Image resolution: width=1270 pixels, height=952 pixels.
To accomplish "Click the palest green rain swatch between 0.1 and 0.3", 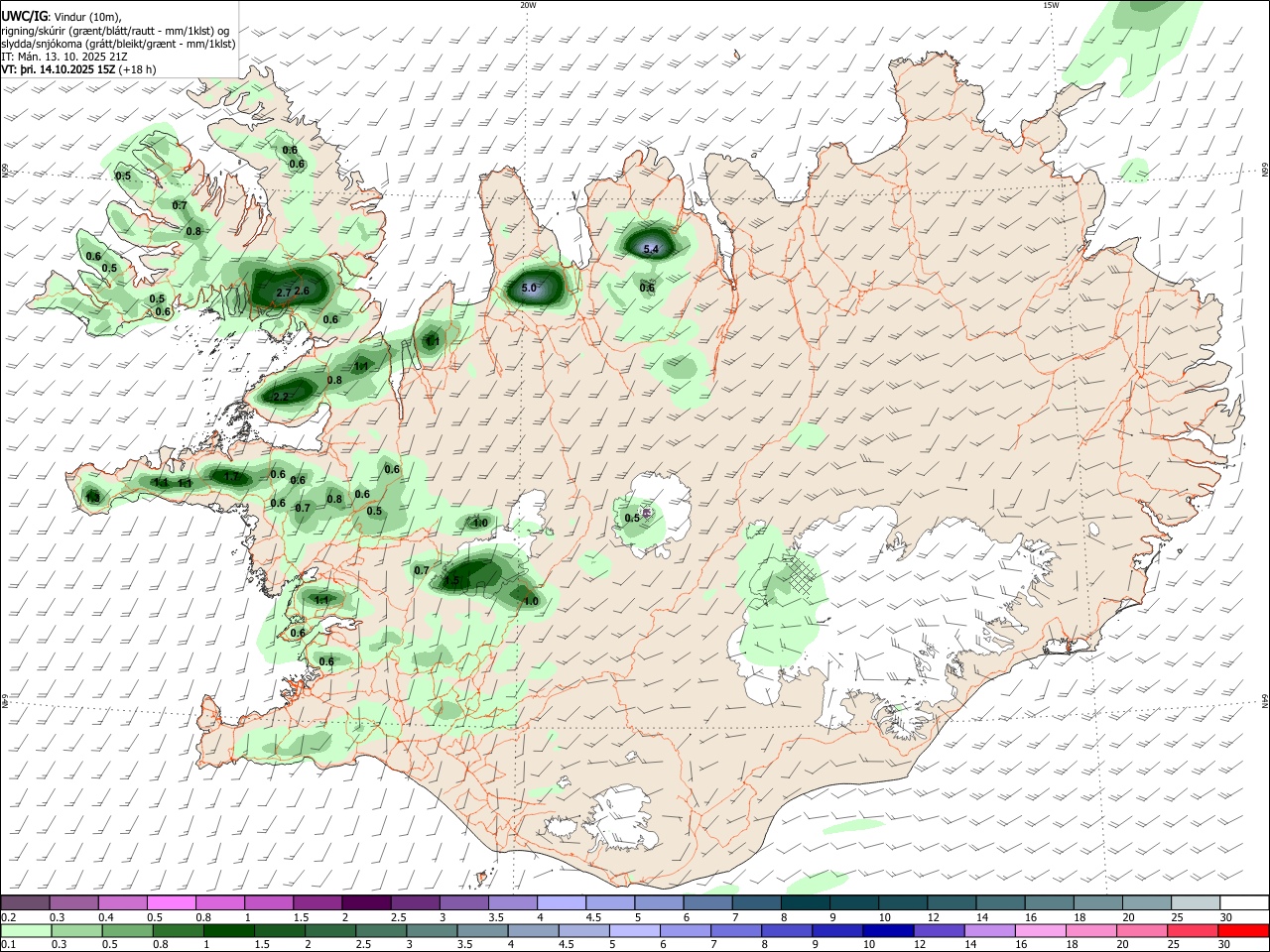I will coord(27,930).
